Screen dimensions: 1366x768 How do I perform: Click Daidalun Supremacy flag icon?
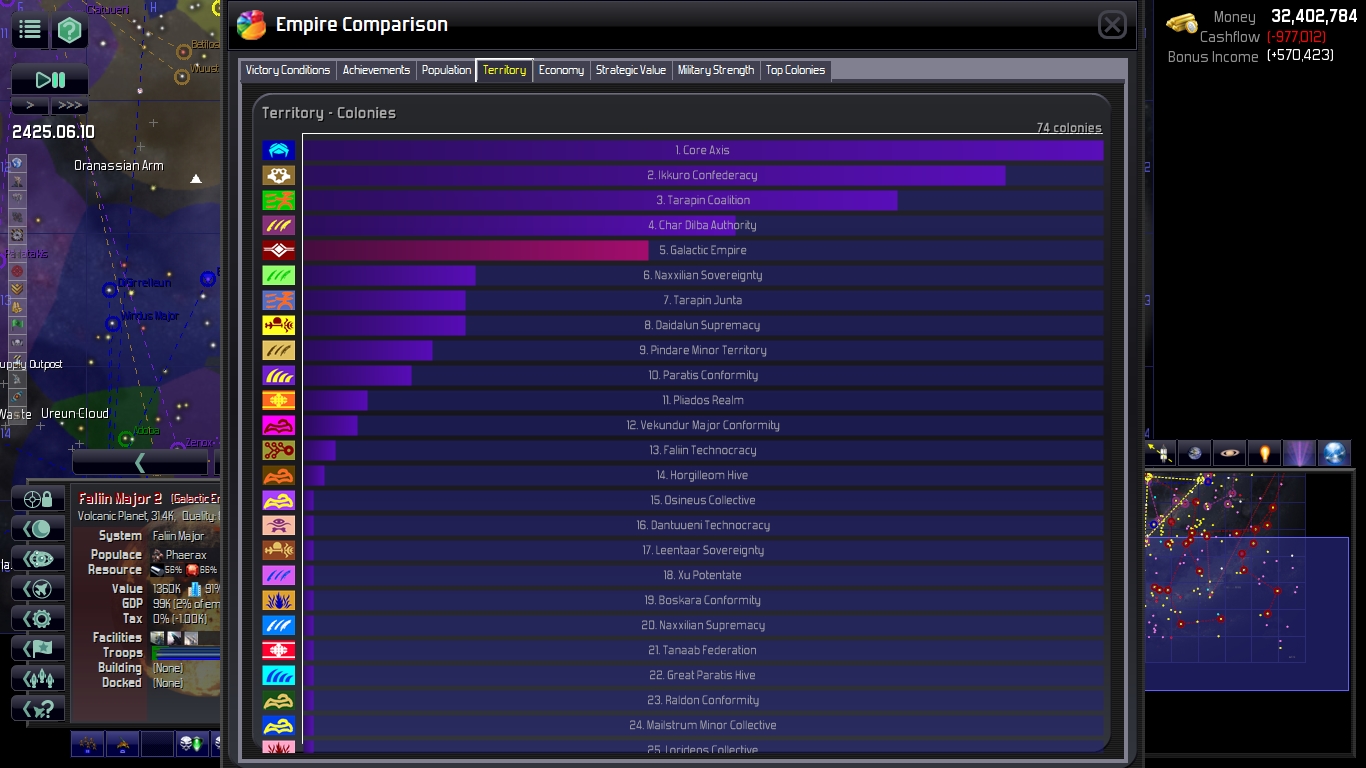(x=279, y=325)
